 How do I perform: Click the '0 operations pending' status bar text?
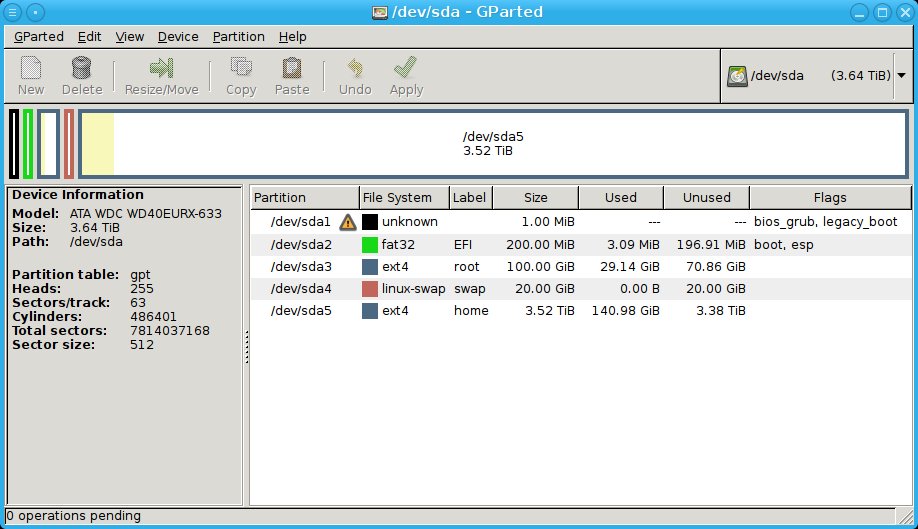pos(74,516)
